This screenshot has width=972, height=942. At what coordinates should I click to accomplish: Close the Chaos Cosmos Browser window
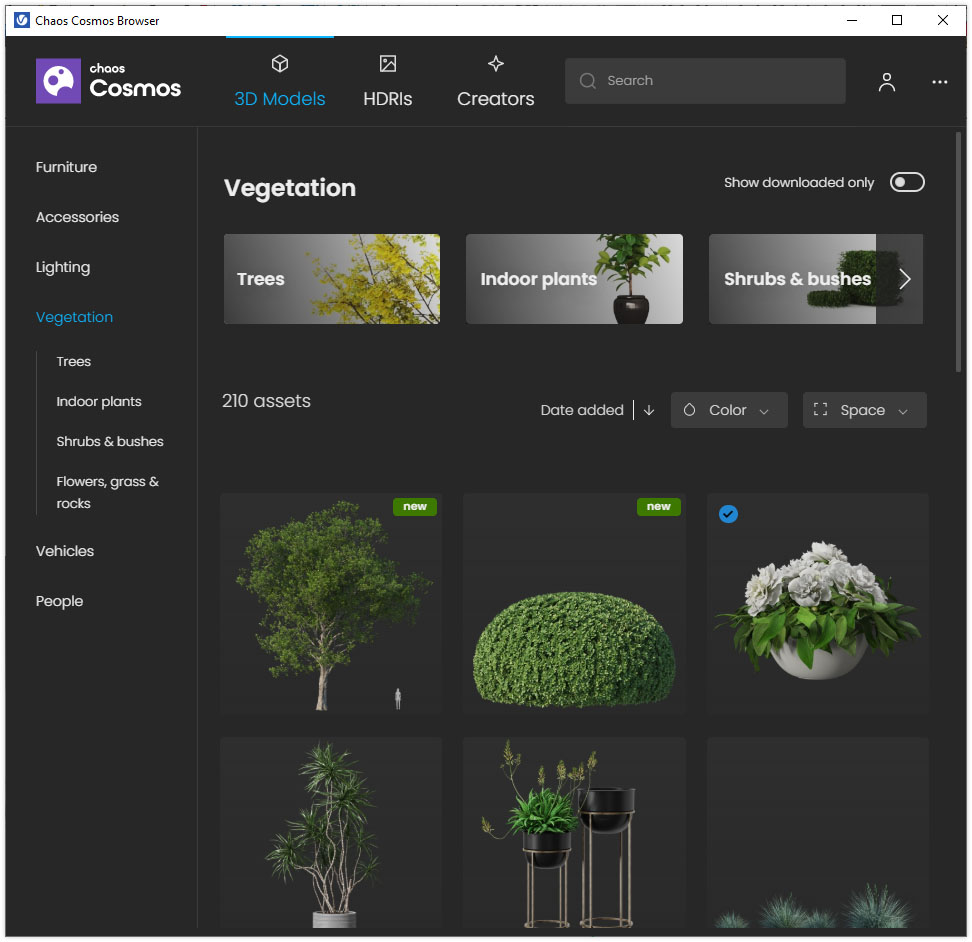point(943,20)
